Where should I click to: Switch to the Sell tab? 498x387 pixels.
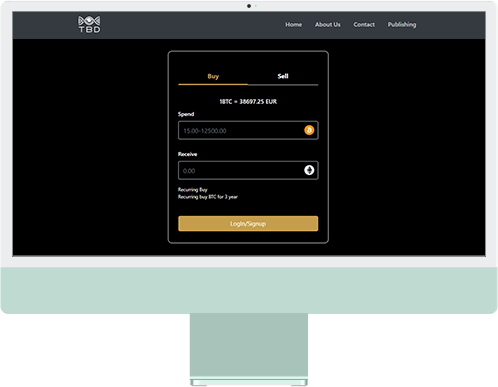(x=283, y=76)
